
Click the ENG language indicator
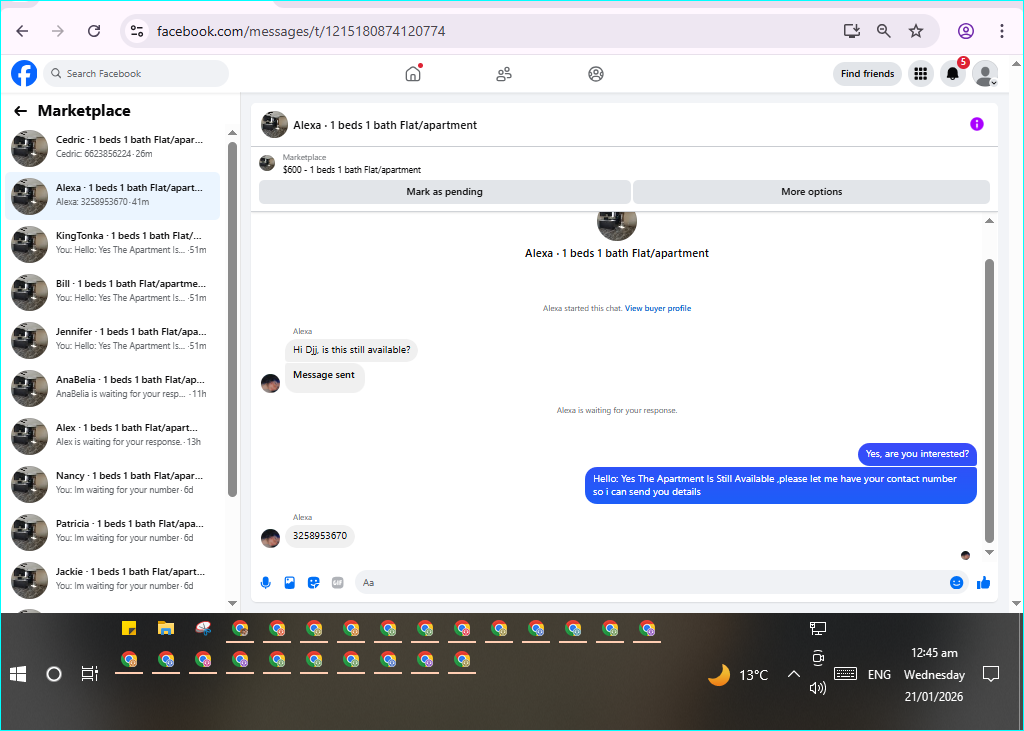879,675
